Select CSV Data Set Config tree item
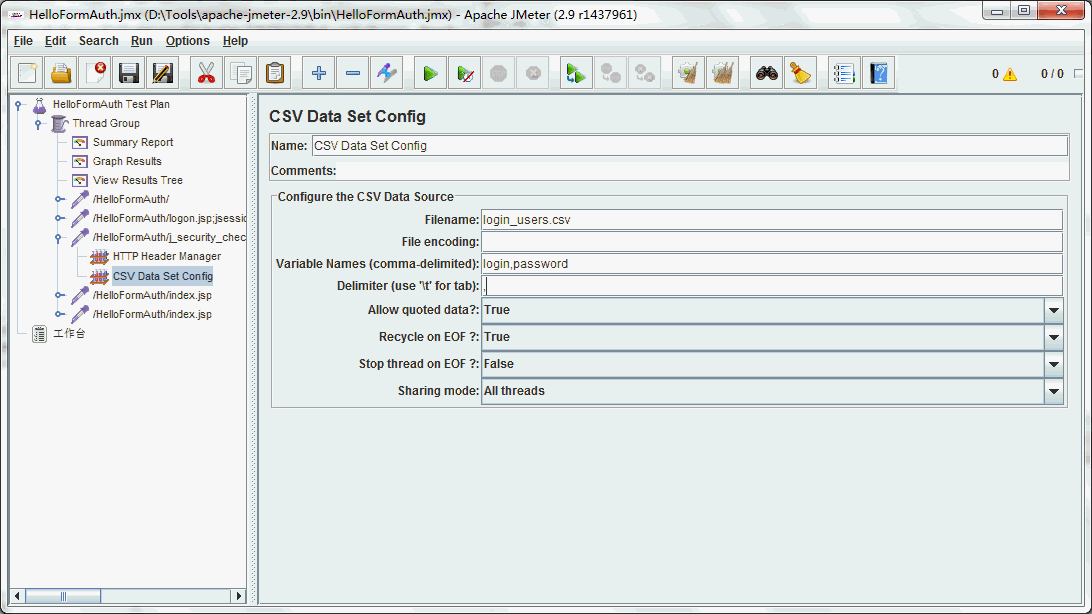The width and height of the screenshot is (1092, 614). point(162,276)
